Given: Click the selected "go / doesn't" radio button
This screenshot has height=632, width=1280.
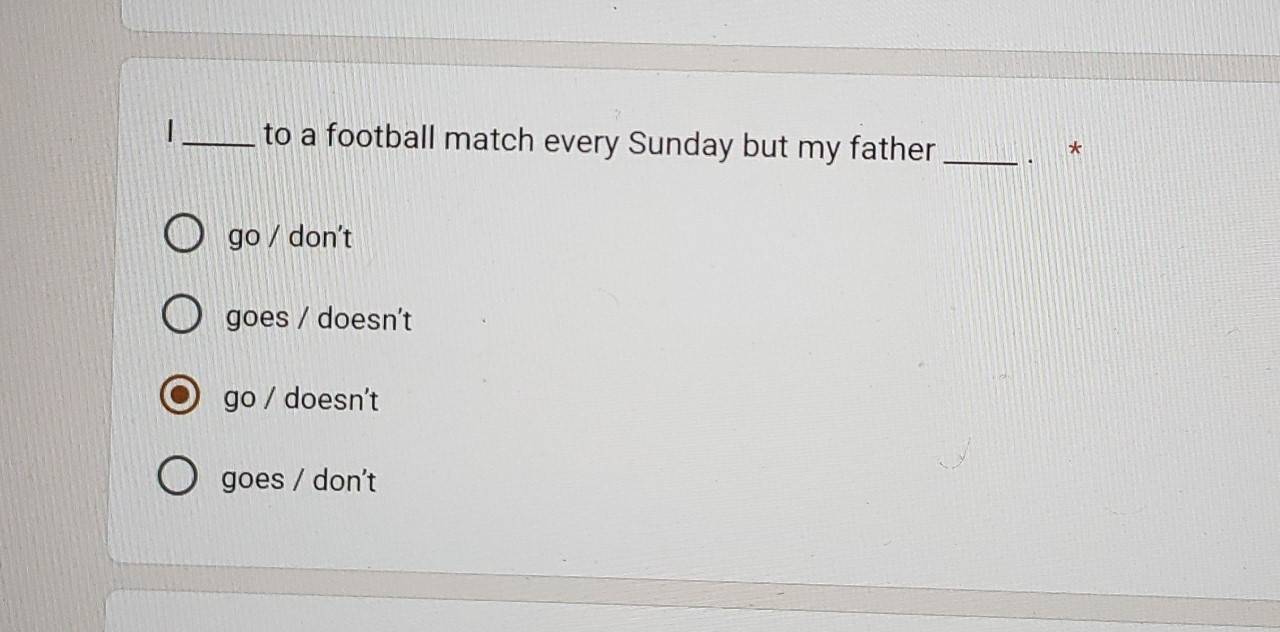Looking at the screenshot, I should [179, 398].
